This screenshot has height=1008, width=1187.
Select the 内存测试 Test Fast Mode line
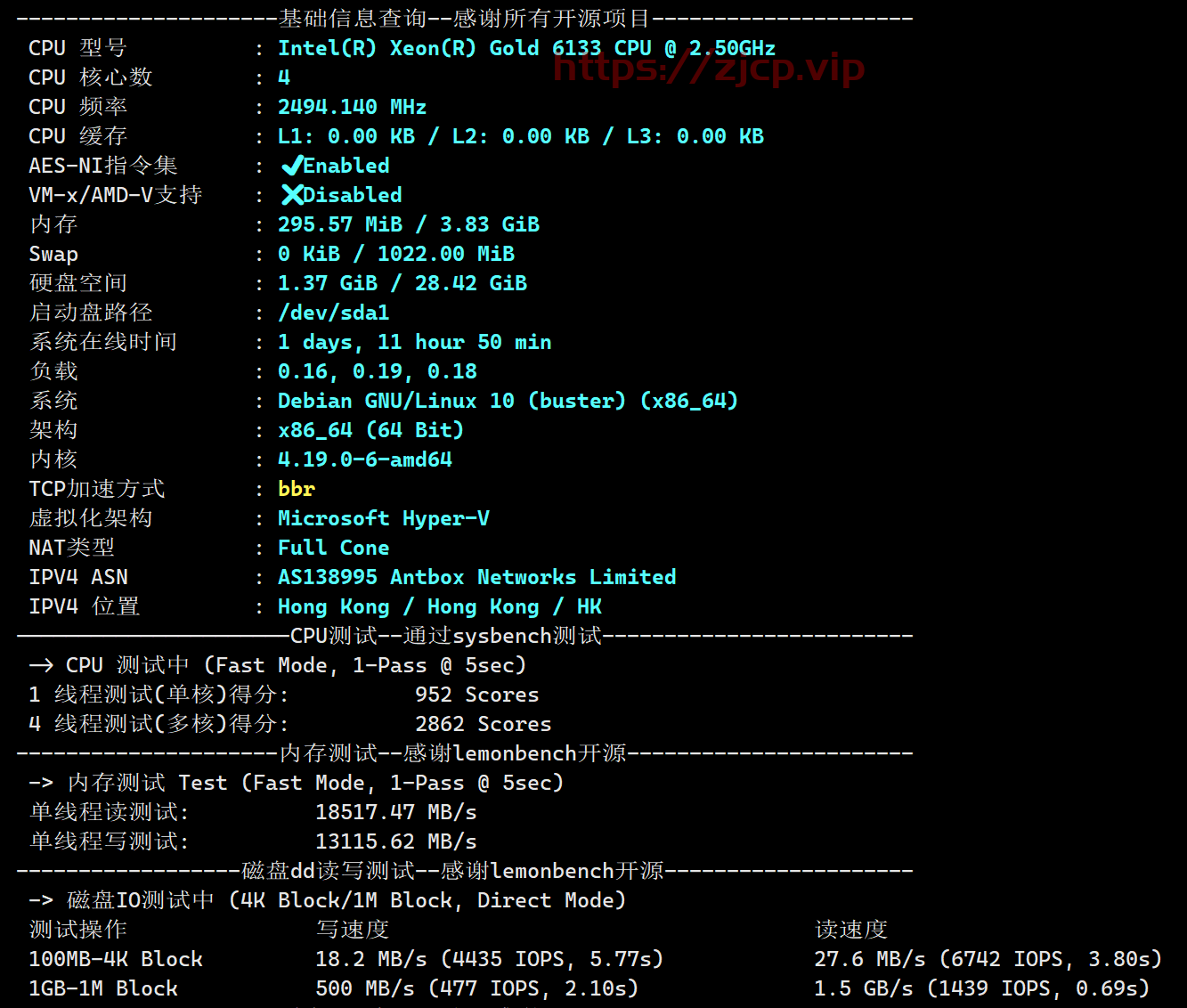point(297,783)
